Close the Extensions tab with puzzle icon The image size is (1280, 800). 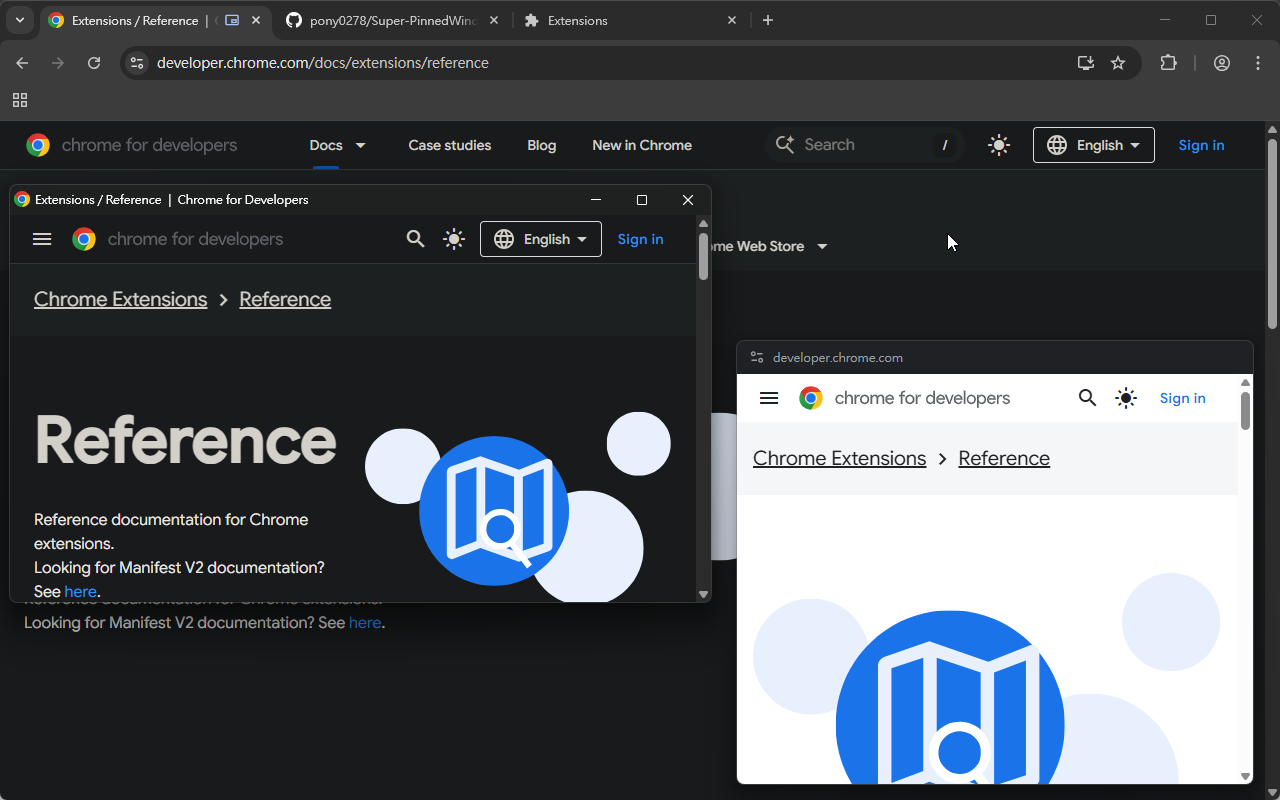(732, 20)
